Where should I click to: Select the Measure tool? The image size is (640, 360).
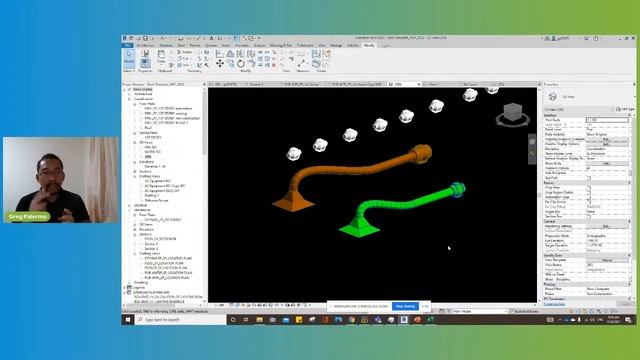pyautogui.click(x=302, y=63)
